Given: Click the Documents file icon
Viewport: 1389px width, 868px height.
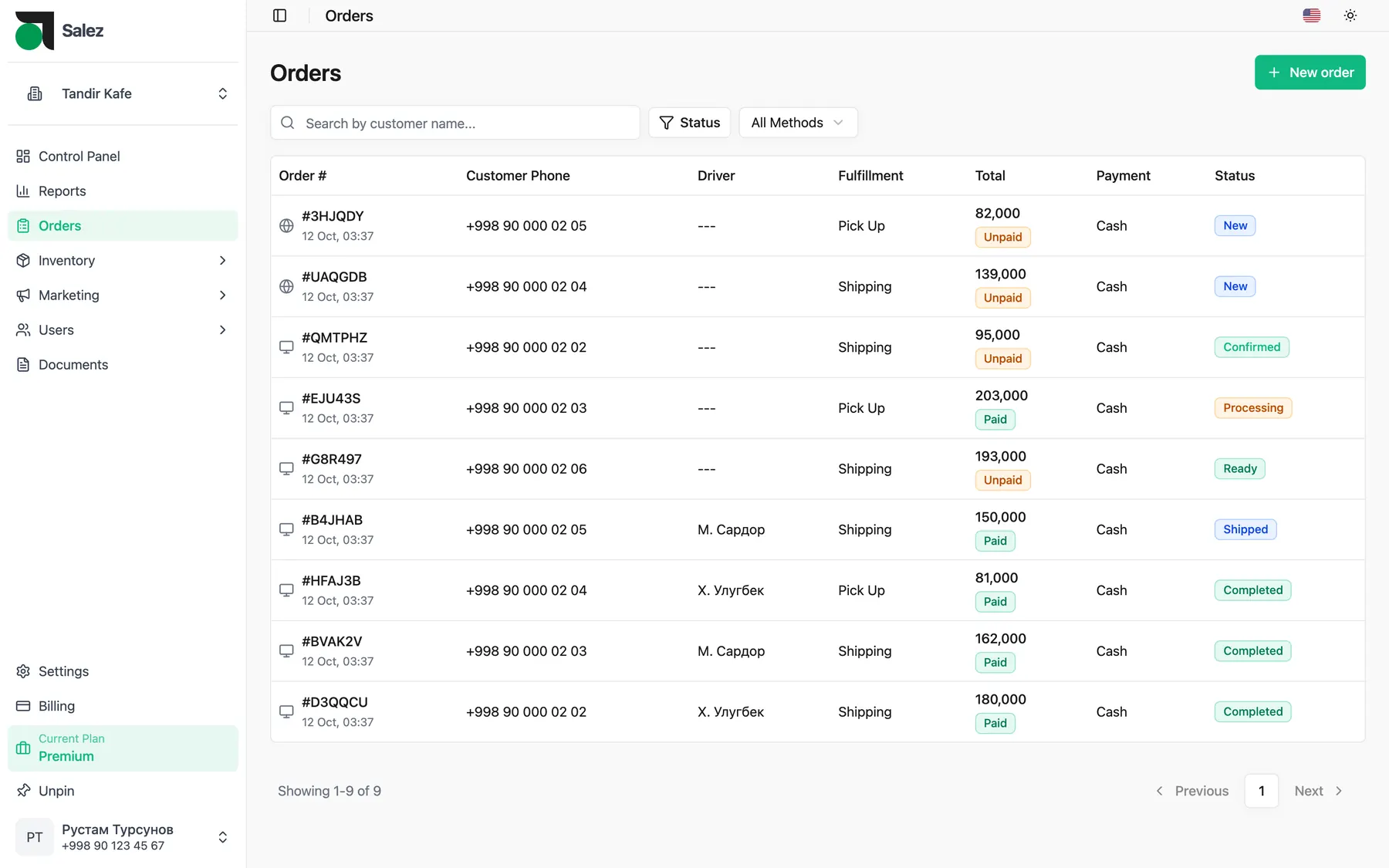Looking at the screenshot, I should 23,364.
